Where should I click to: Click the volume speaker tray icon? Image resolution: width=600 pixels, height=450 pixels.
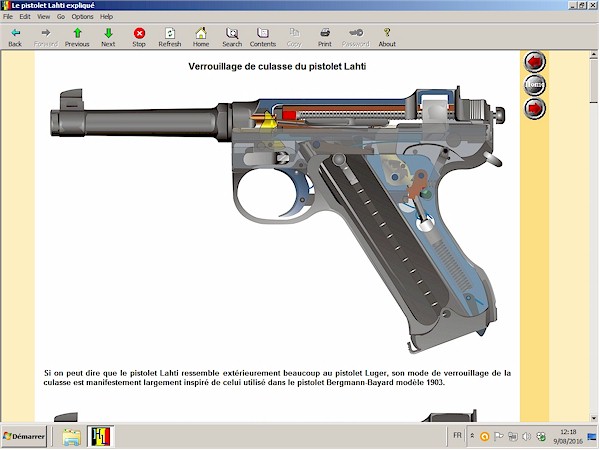pyautogui.click(x=527, y=436)
